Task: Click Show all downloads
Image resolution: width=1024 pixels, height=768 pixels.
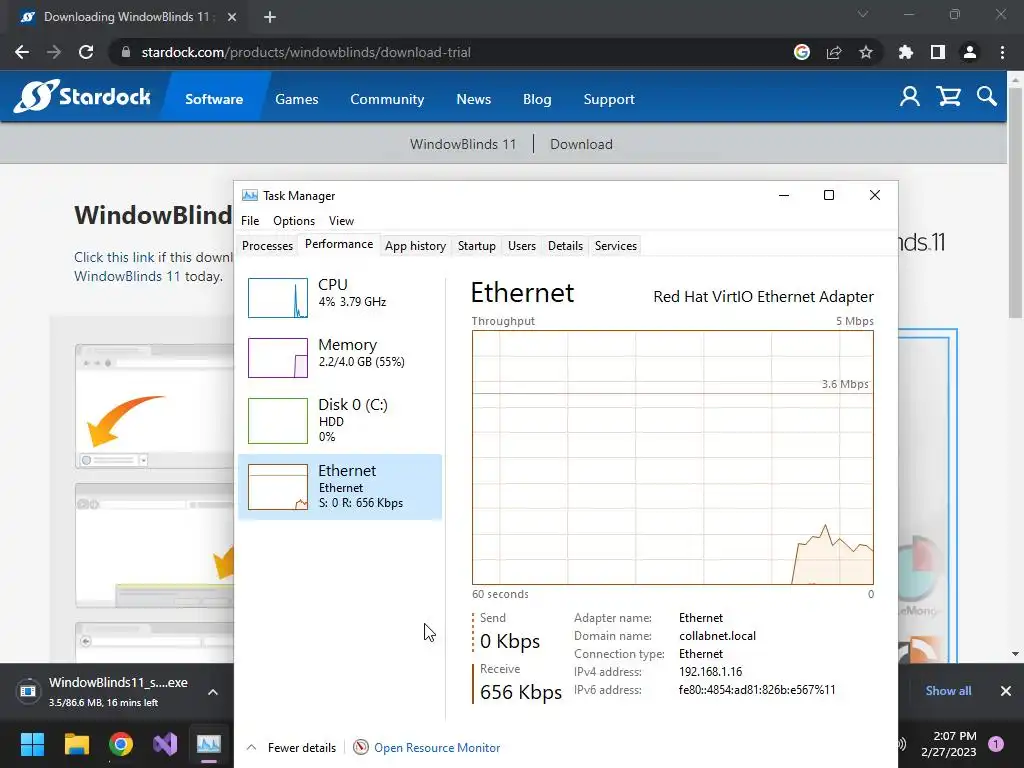Action: coord(948,691)
